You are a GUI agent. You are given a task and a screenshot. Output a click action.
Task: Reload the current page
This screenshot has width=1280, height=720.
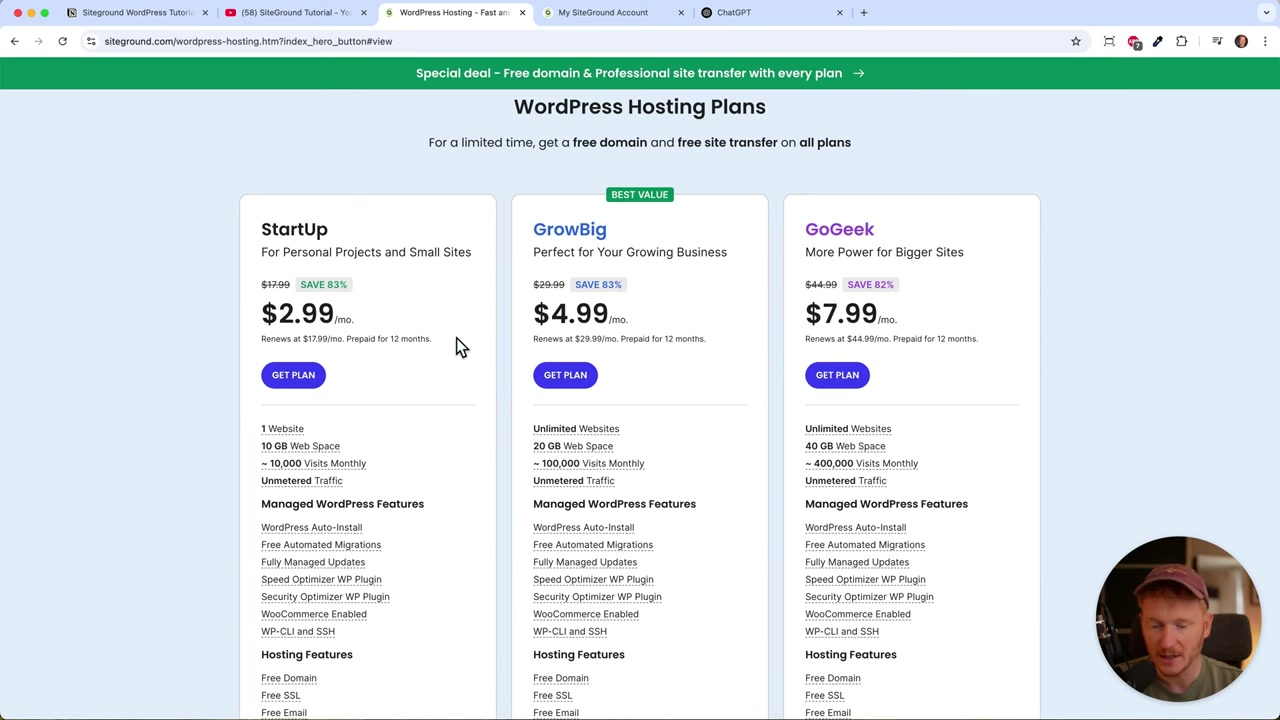tap(62, 41)
